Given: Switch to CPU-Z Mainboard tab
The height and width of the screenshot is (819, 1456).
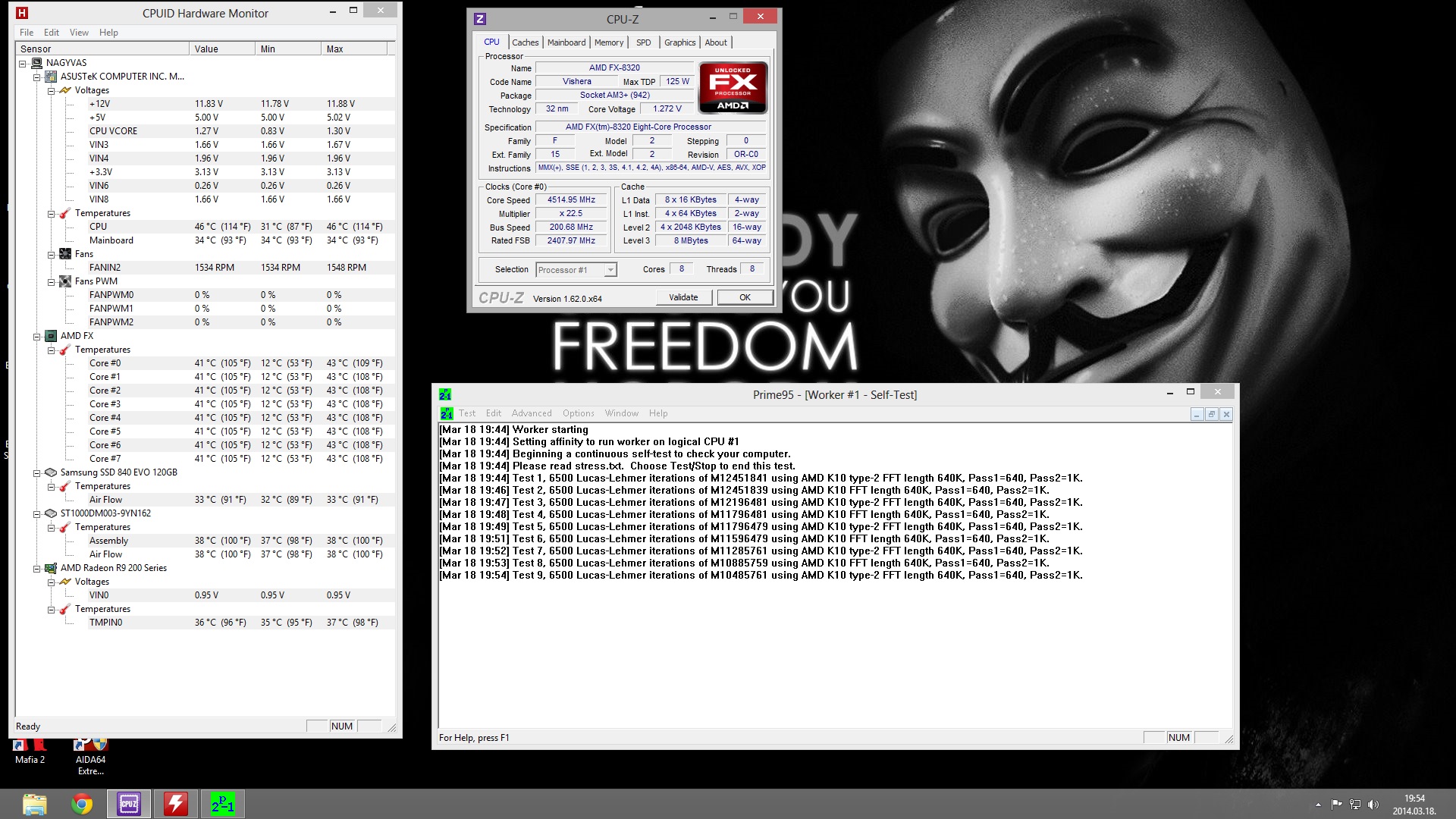Looking at the screenshot, I should [566, 42].
